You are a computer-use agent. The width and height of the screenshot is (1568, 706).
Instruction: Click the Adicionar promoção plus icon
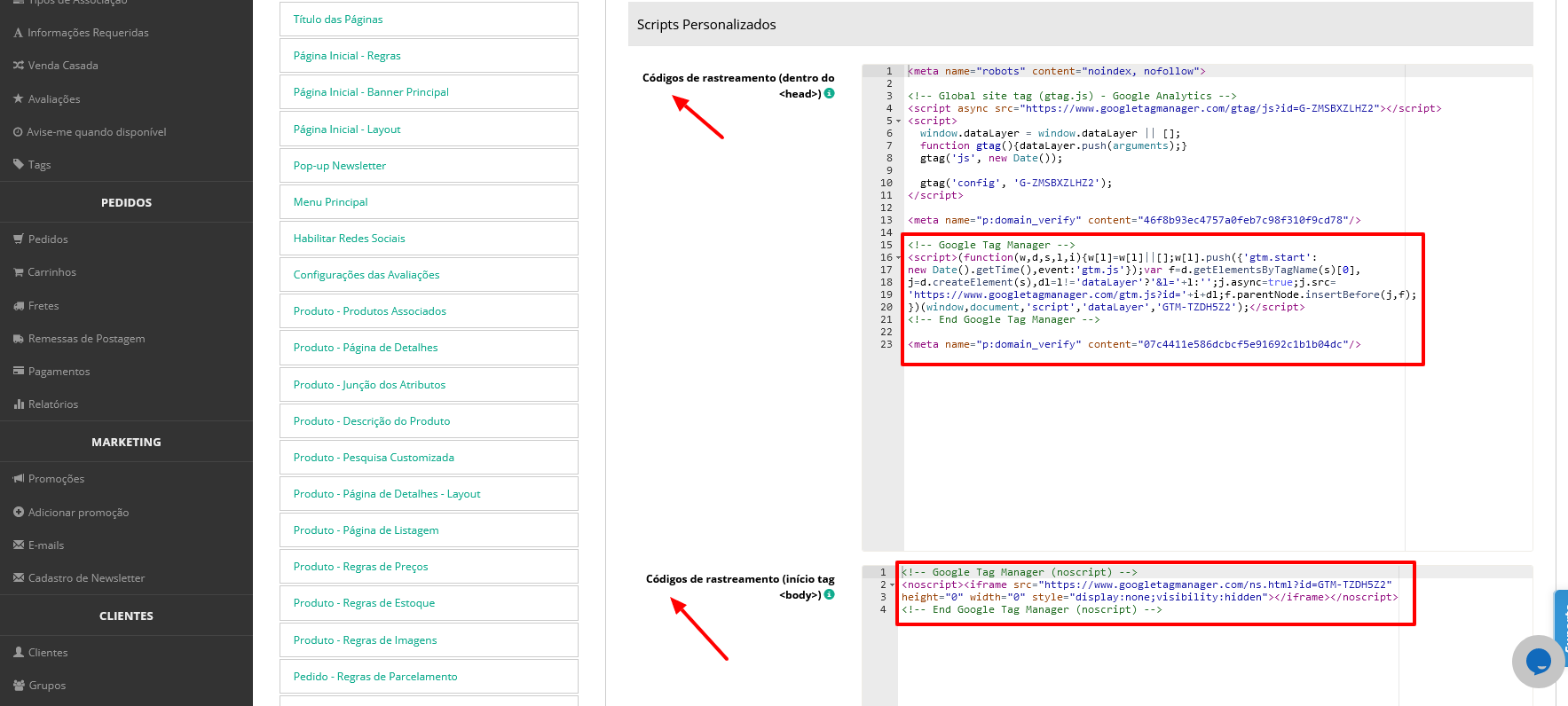[x=18, y=512]
